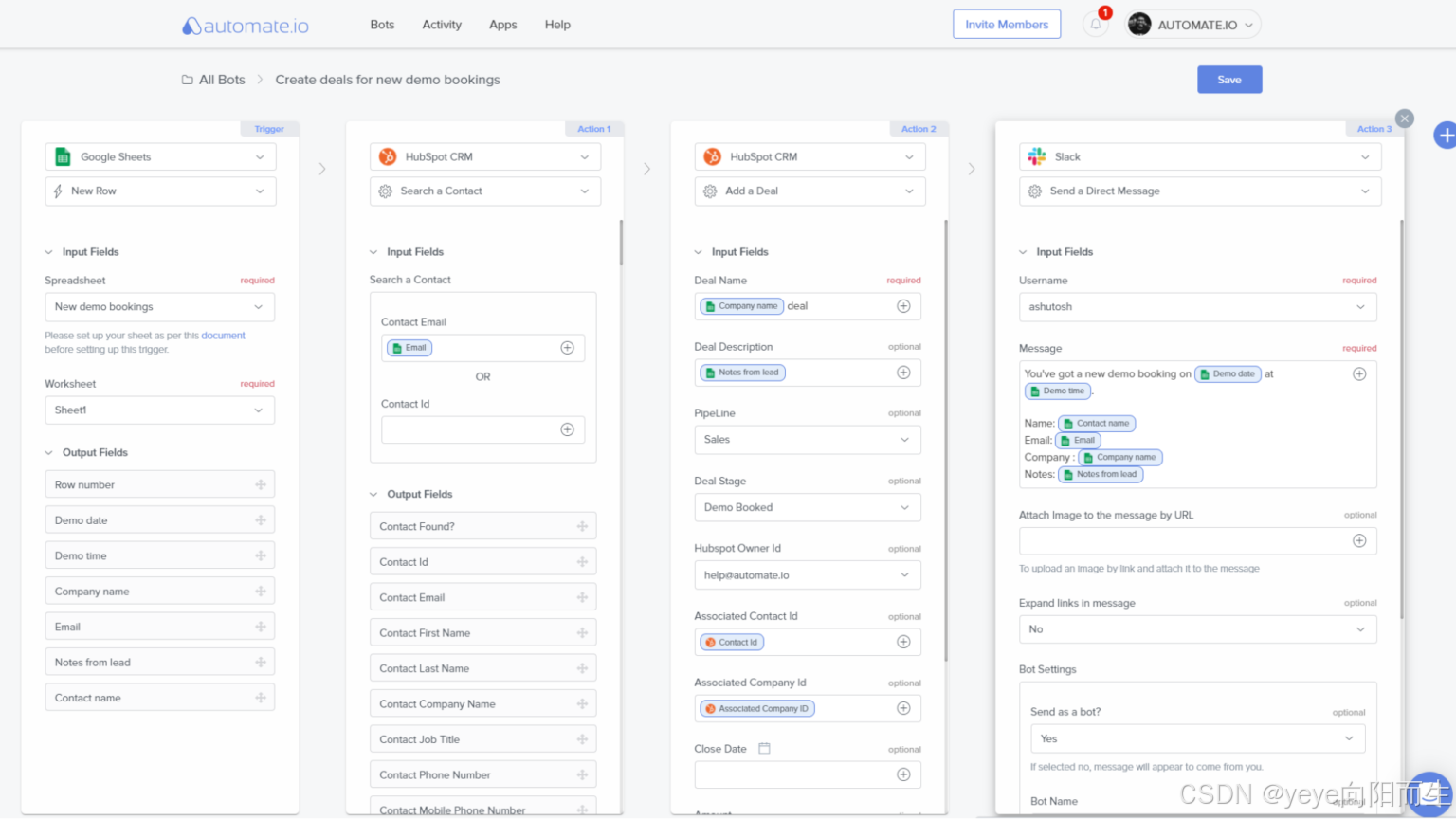Screen dimensions: 1456x819
Task: Open the Activity menu
Action: point(442,25)
